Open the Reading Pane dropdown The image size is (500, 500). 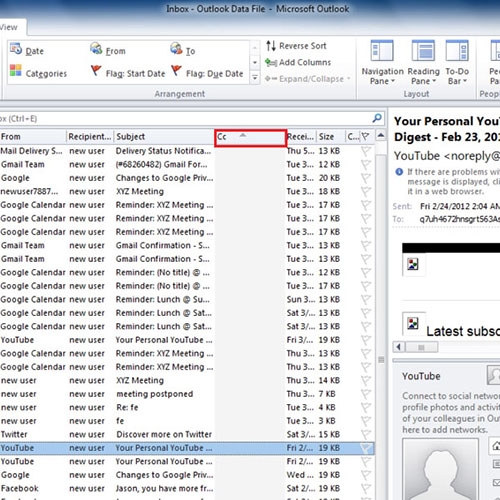[423, 62]
